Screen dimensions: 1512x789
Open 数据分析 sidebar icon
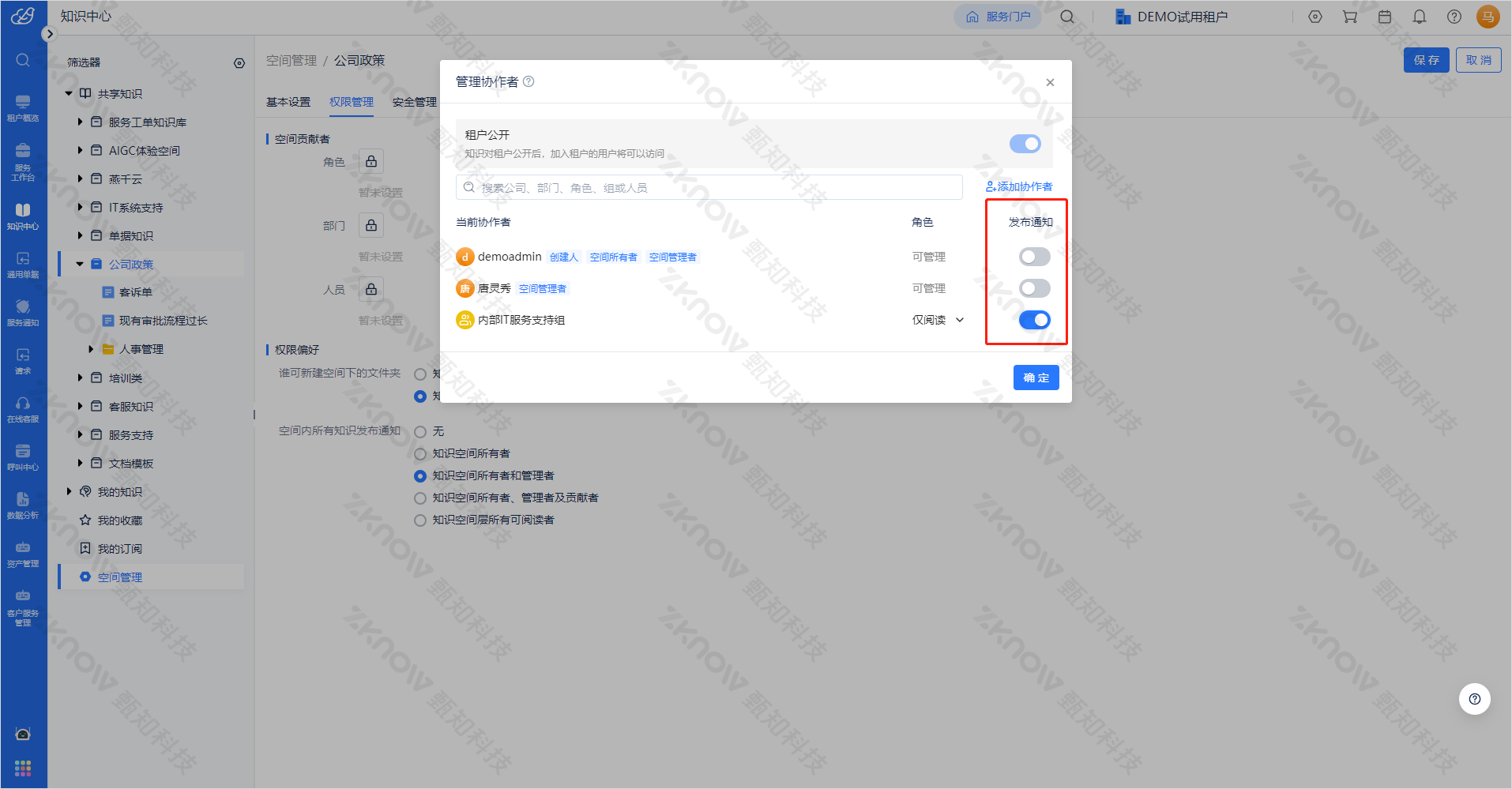pyautogui.click(x=23, y=505)
